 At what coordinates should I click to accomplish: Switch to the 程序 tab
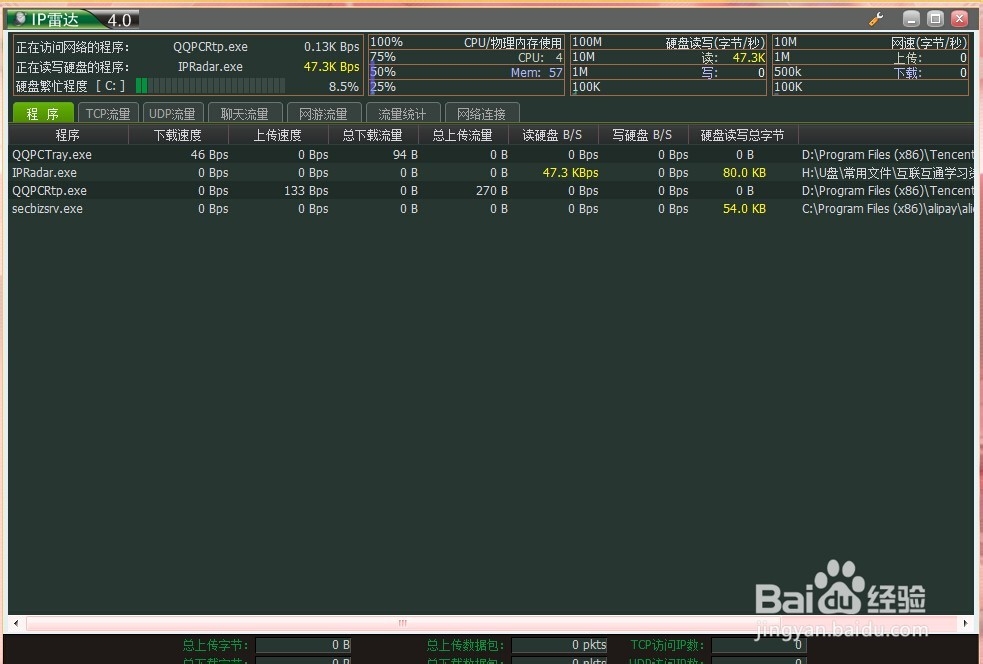coord(43,113)
